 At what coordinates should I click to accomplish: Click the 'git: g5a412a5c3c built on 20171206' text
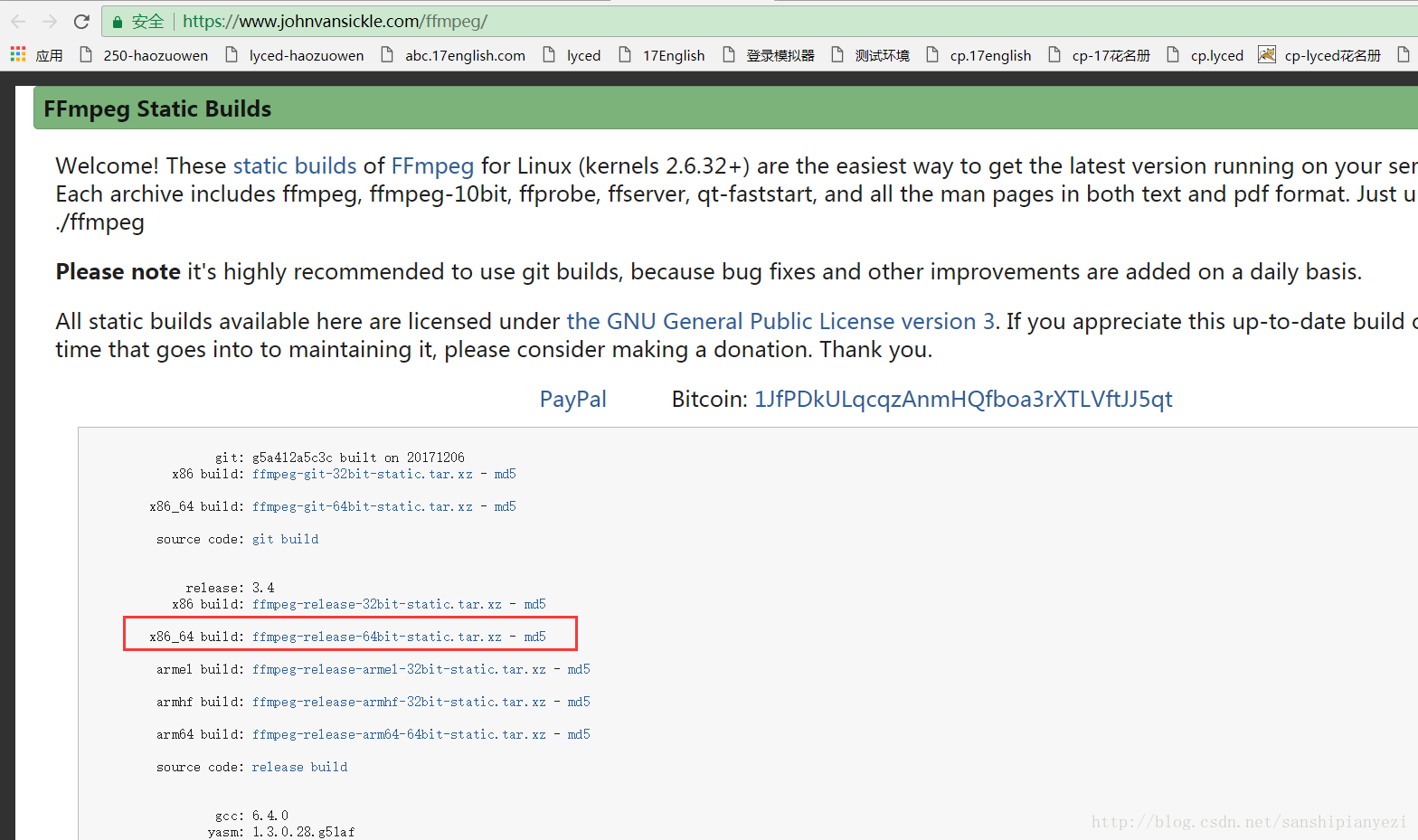(x=339, y=458)
